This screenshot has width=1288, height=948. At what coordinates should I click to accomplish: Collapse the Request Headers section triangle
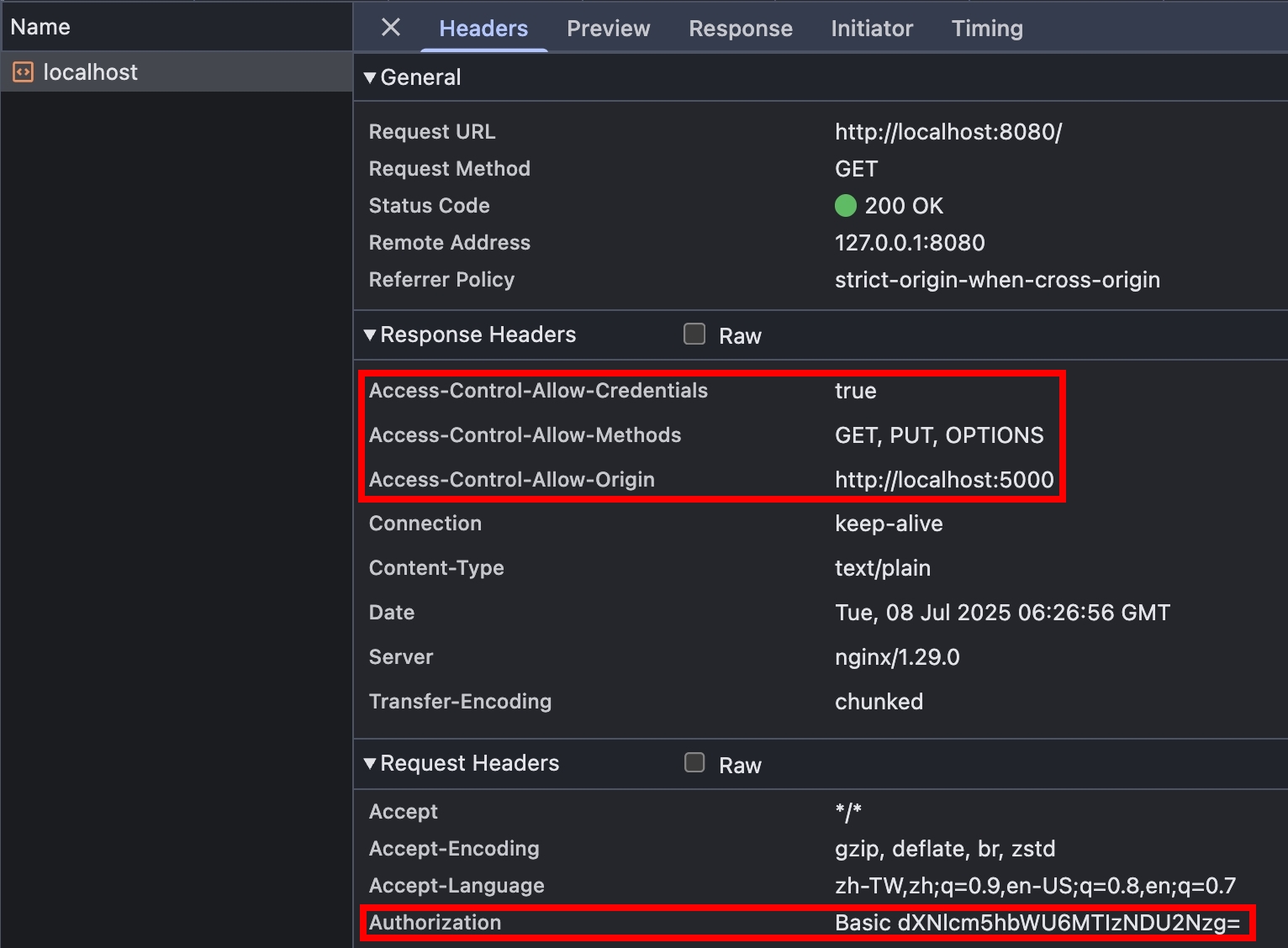tap(370, 763)
